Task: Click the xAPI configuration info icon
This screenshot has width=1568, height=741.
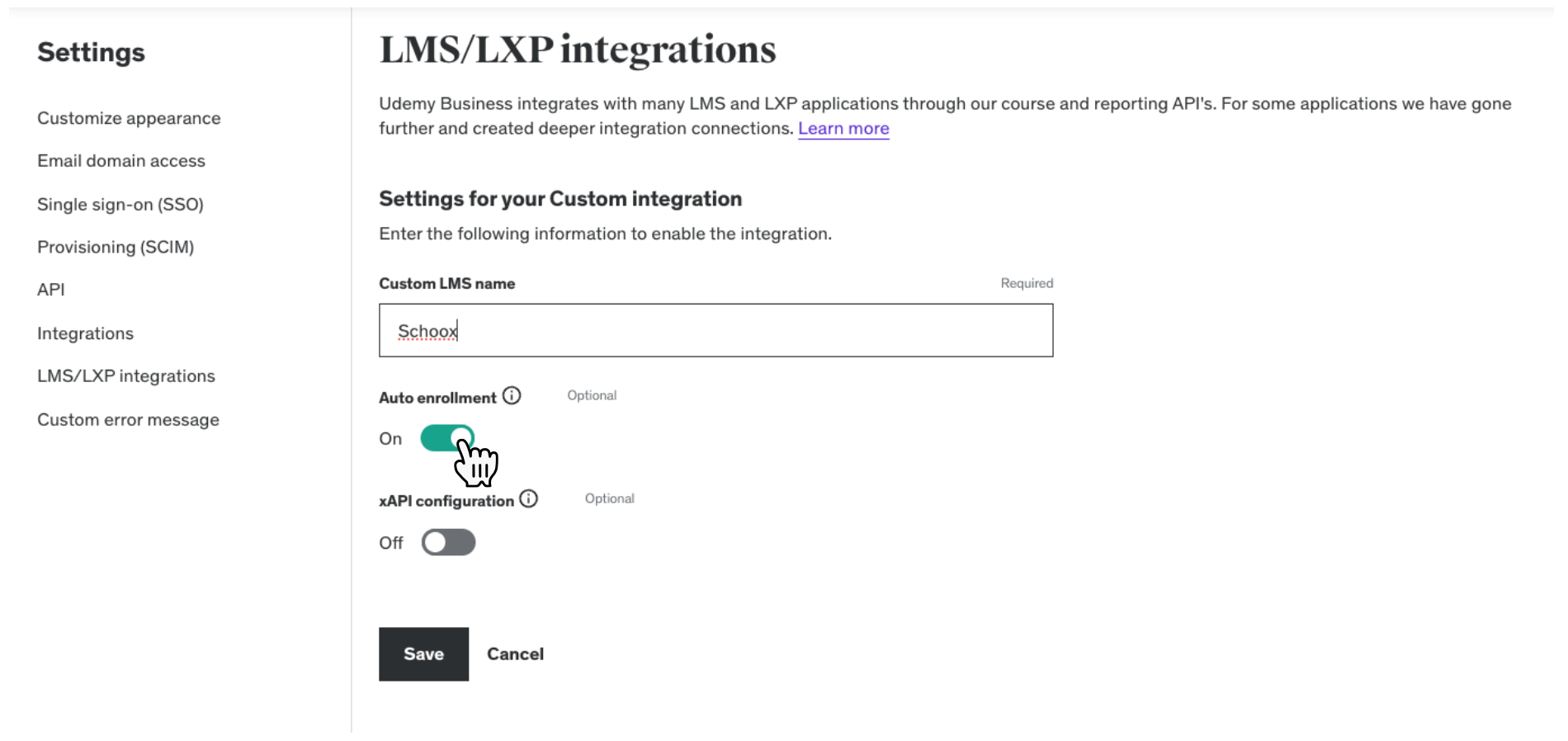Action: coord(529,499)
